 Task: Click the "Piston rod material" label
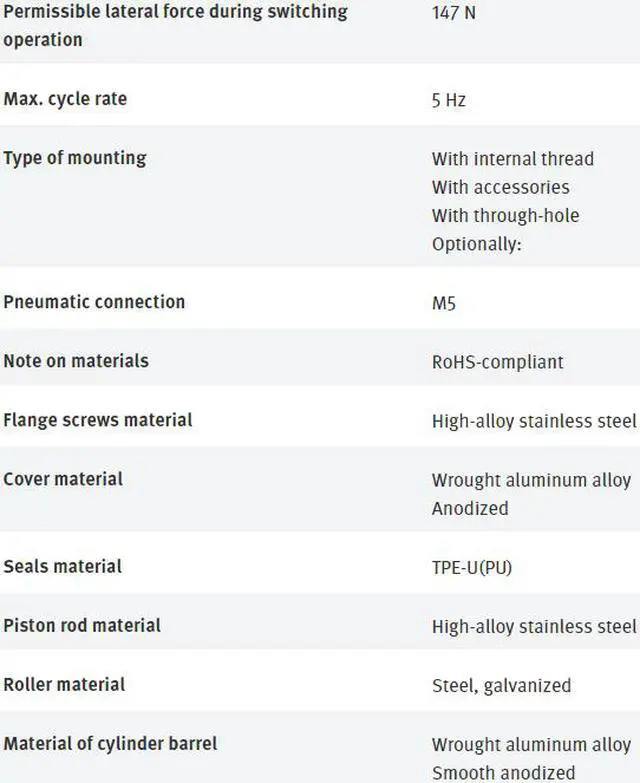[82, 625]
